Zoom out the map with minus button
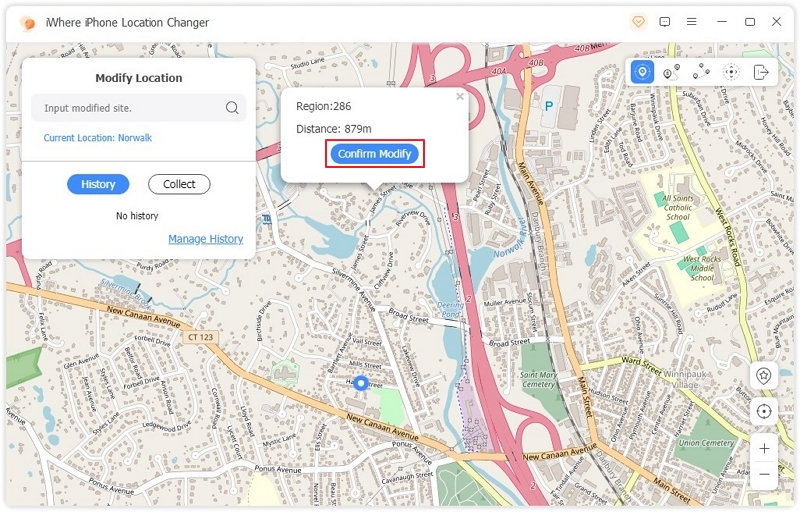Image resolution: width=800 pixels, height=512 pixels. pos(764,474)
